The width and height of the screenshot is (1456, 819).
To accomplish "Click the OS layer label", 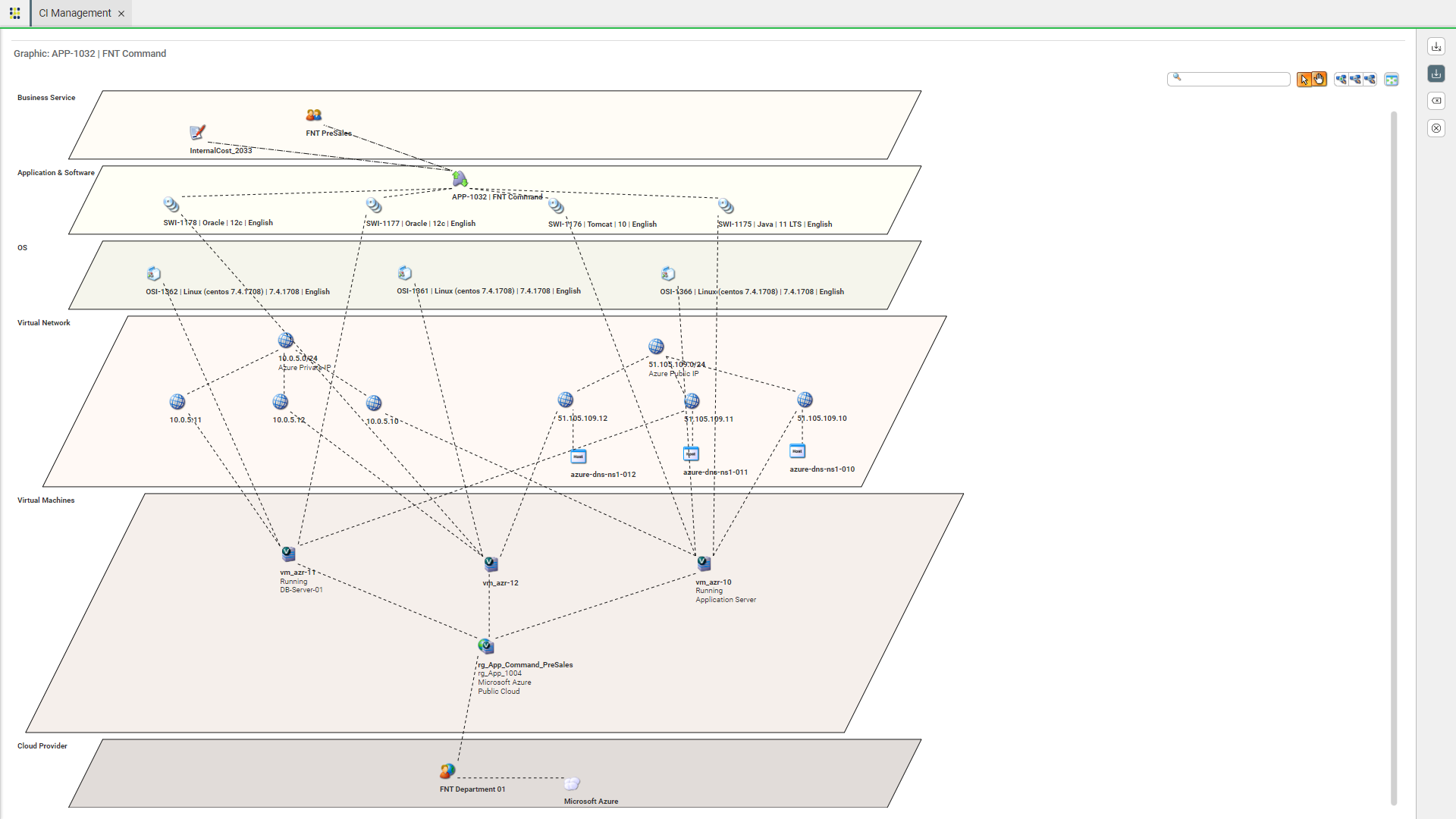I will (22, 248).
